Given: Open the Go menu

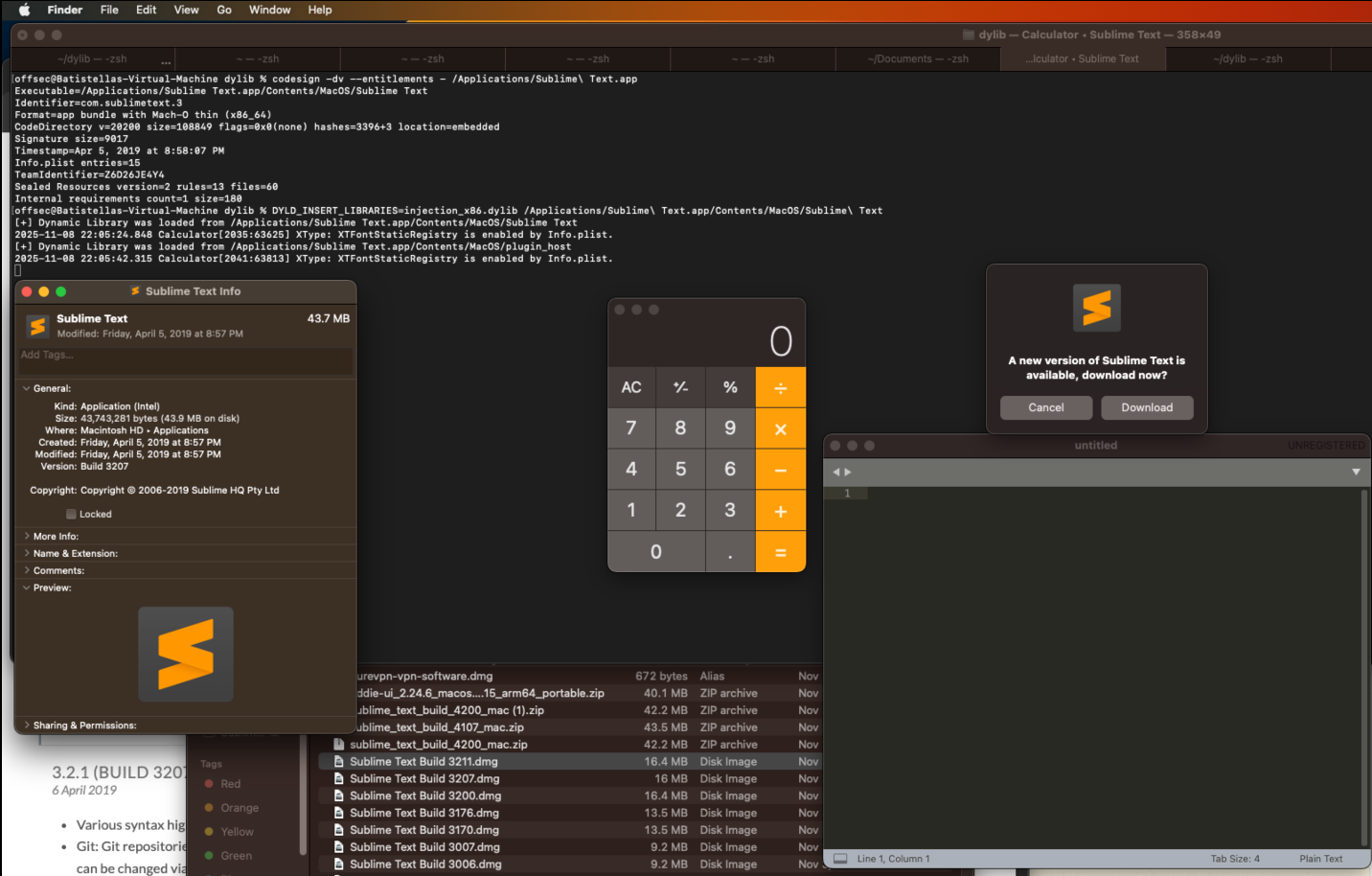Looking at the screenshot, I should click(224, 10).
